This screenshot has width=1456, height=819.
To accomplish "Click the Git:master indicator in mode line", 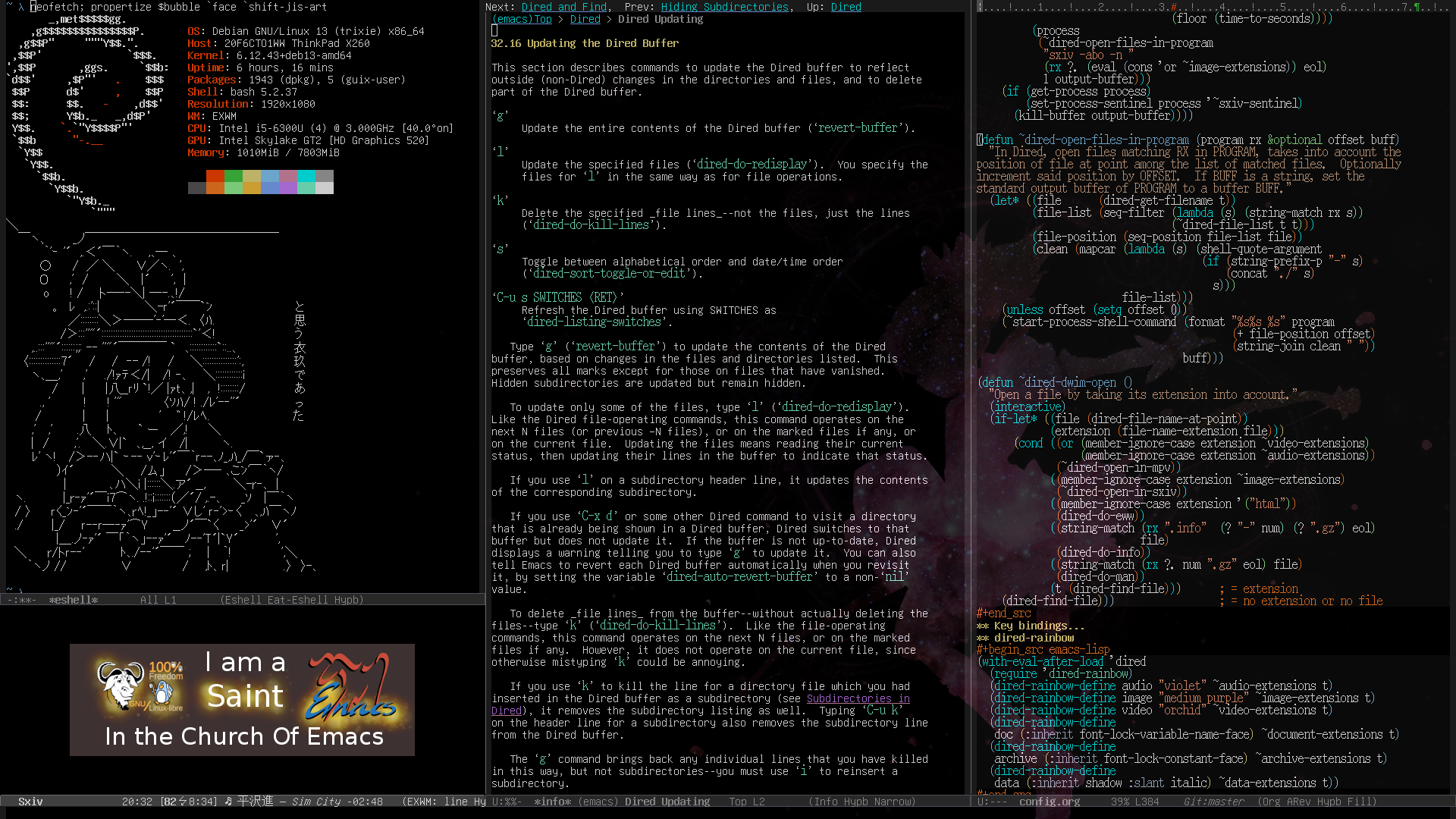I will click(x=1213, y=802).
